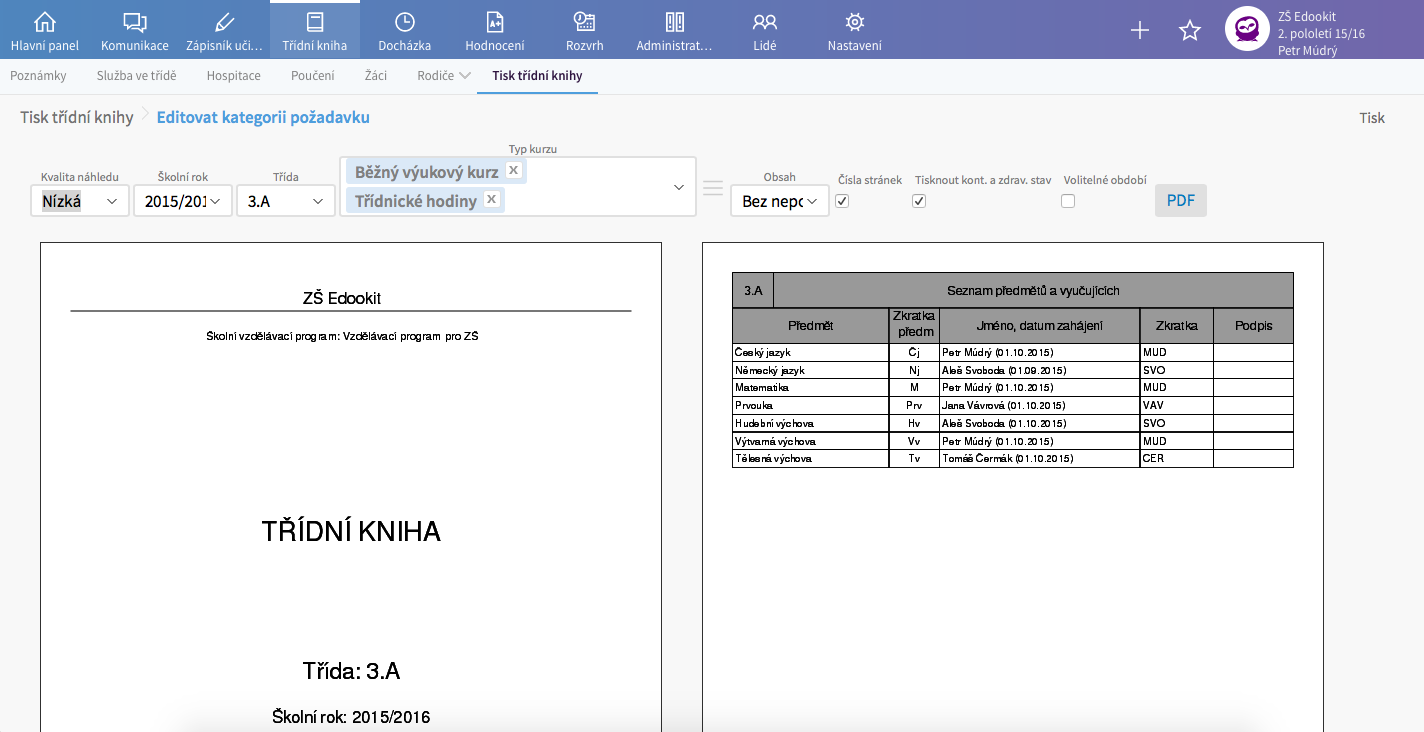Click Jana Vávrová teacher entry

[1040, 405]
